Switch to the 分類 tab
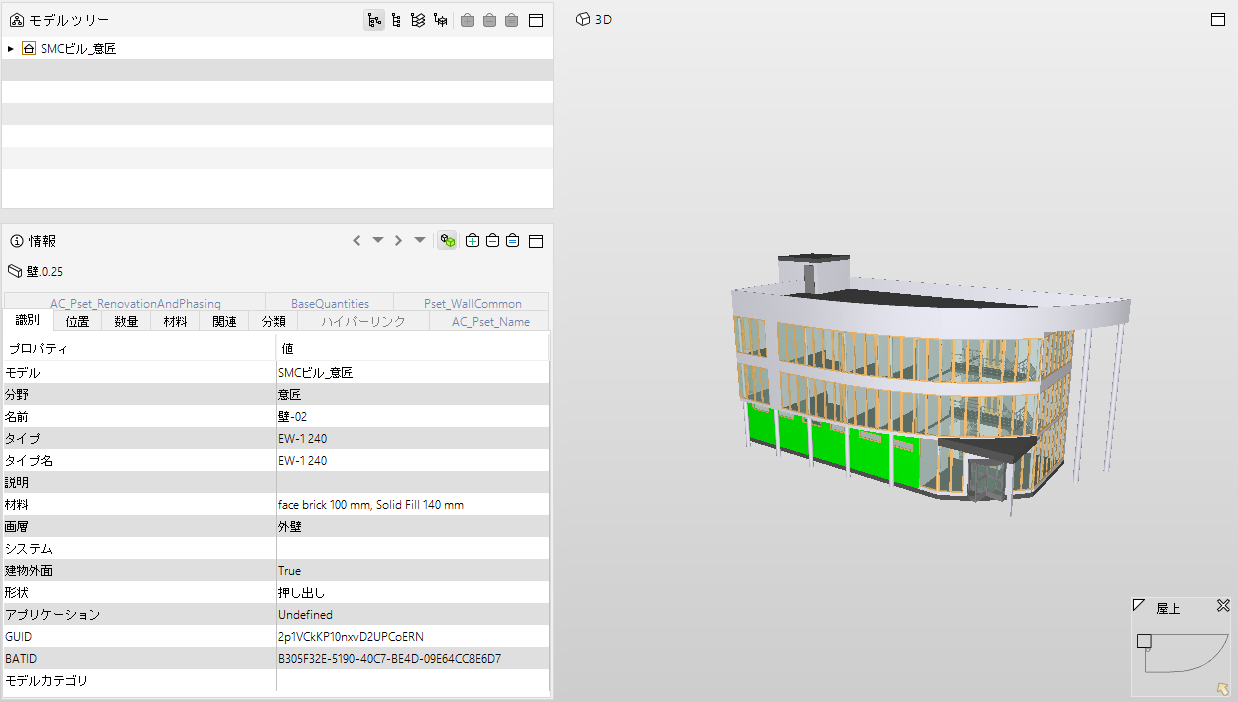The height and width of the screenshot is (702, 1238). click(274, 321)
